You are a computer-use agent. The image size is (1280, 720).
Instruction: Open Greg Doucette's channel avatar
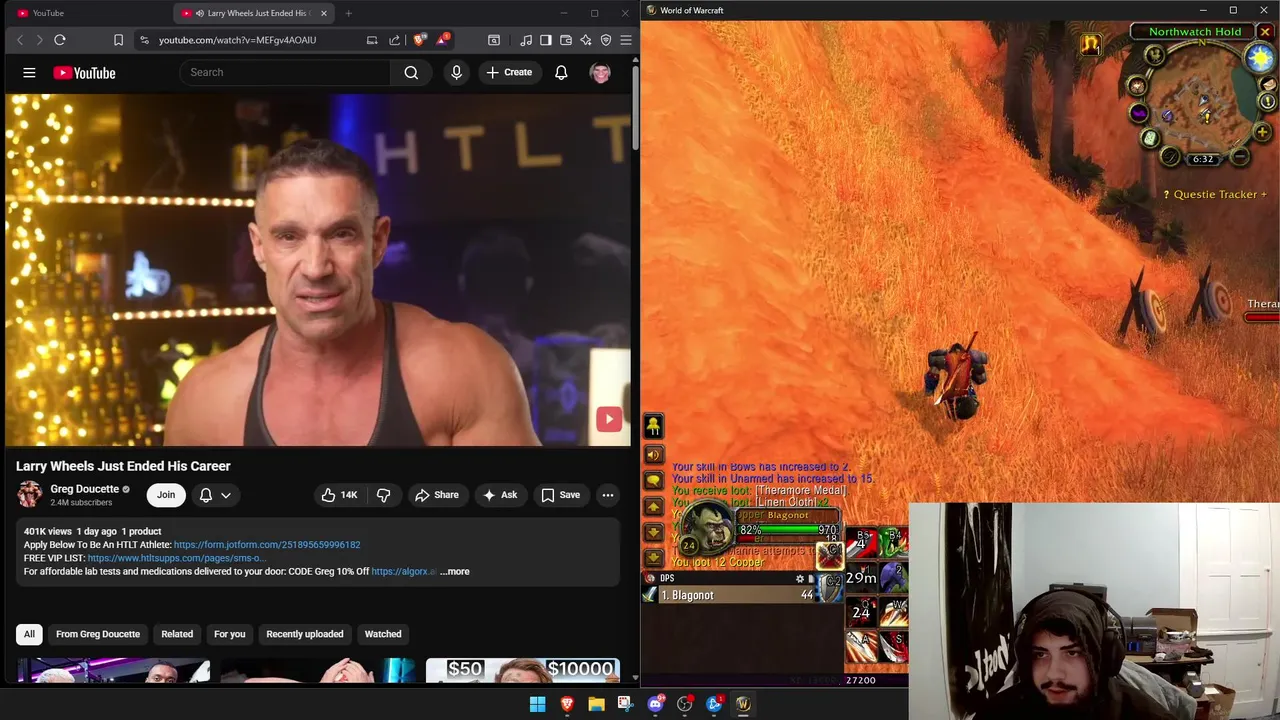30,494
